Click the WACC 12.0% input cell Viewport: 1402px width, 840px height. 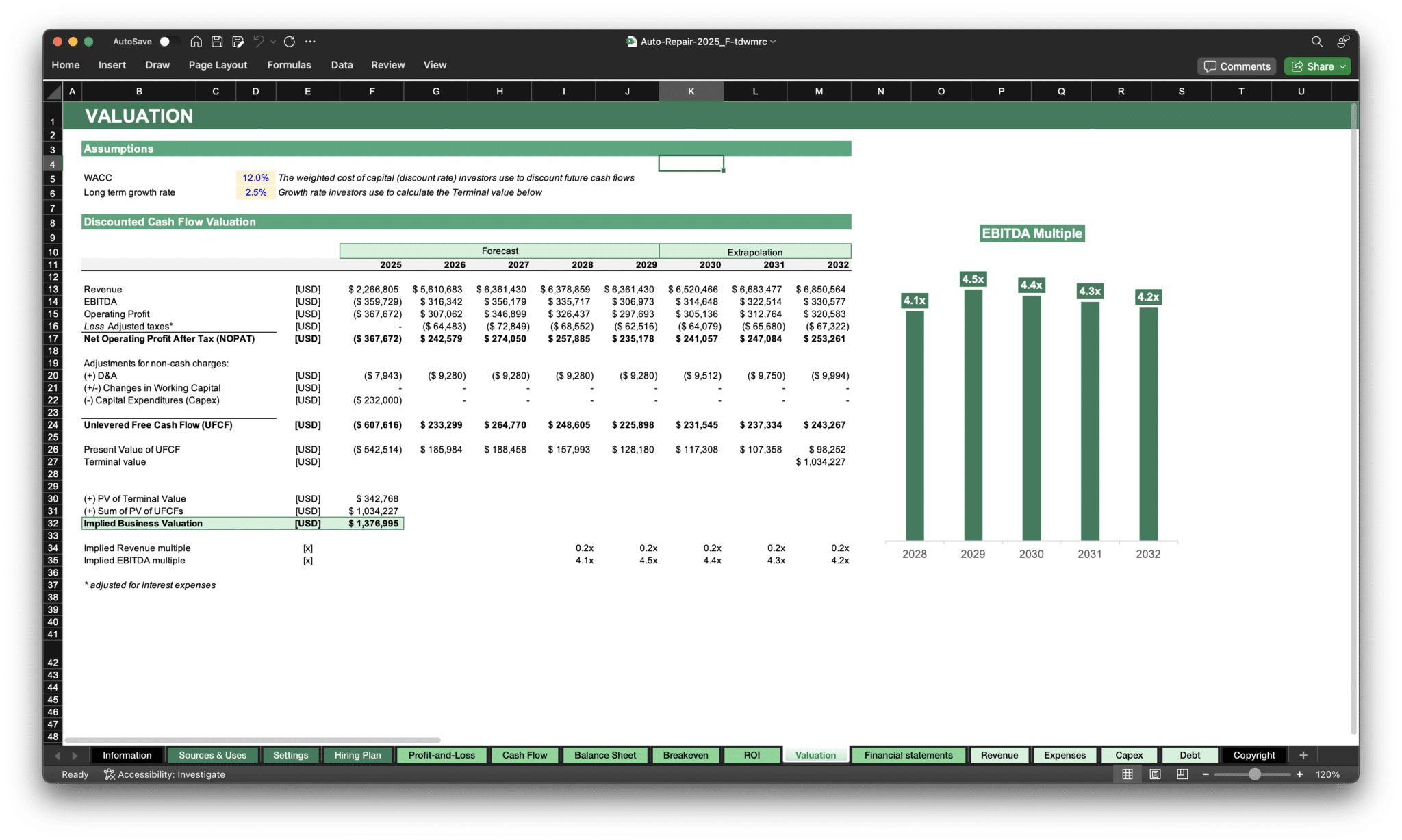click(x=255, y=178)
